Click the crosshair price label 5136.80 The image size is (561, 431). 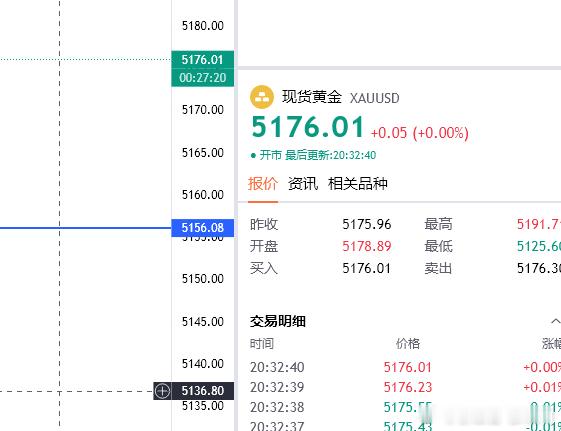pyautogui.click(x=203, y=391)
